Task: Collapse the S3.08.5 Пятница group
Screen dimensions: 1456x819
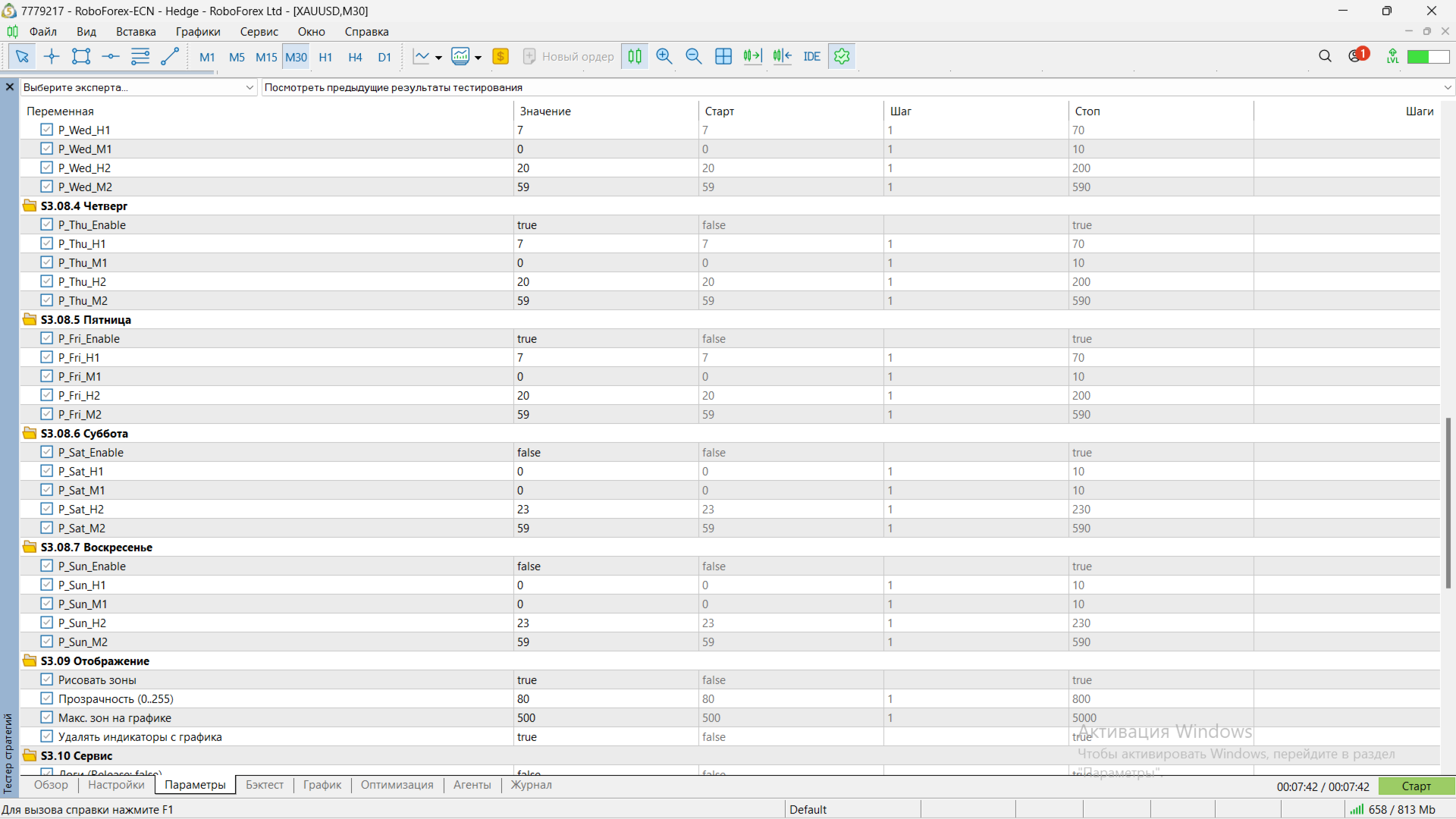Action: pyautogui.click(x=30, y=319)
